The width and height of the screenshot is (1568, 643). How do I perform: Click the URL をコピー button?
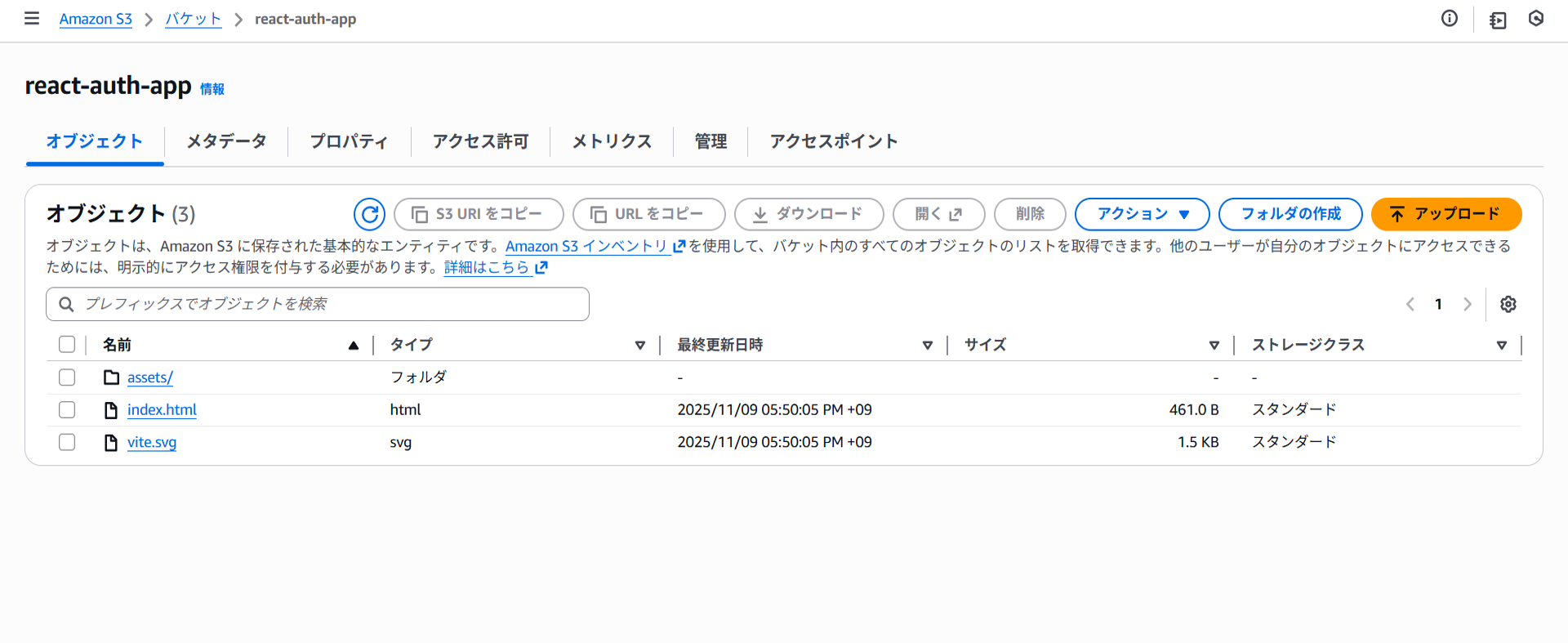coord(649,214)
